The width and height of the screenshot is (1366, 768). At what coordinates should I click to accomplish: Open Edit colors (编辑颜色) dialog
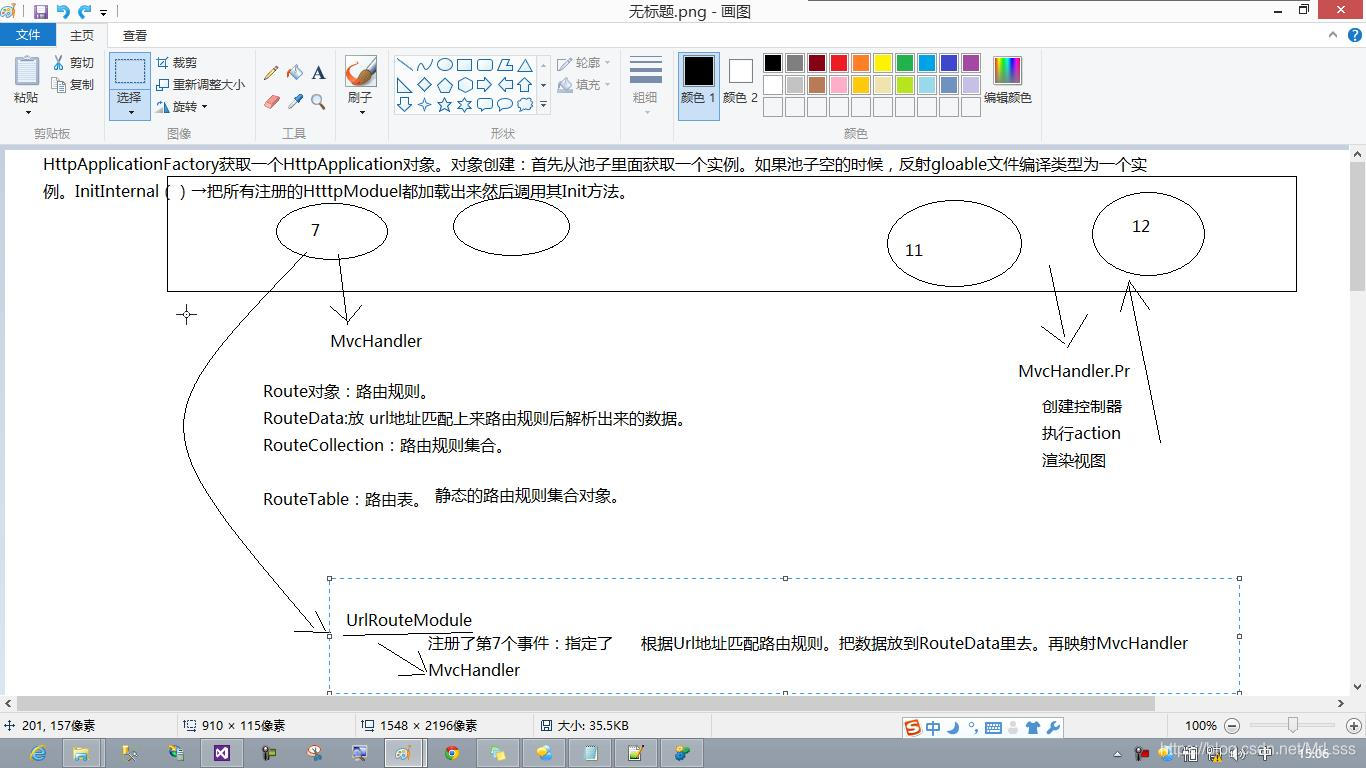1007,80
